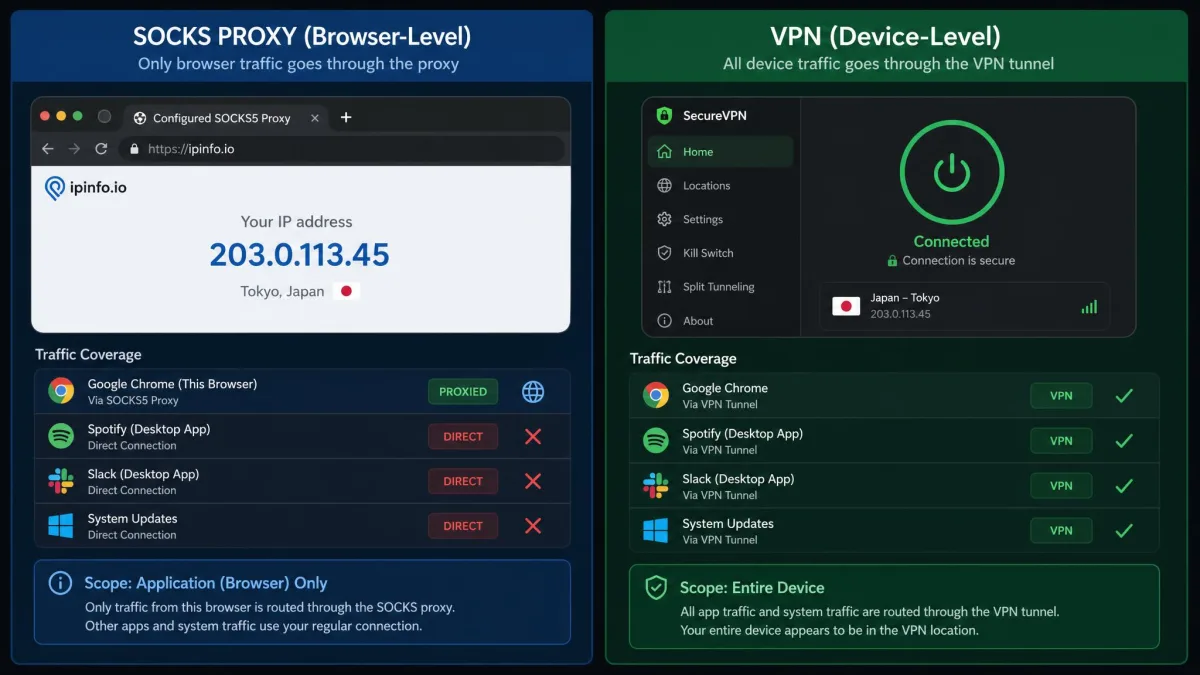Click the VPN badge for Slack
This screenshot has width=1200, height=675.
pyautogui.click(x=1061, y=486)
